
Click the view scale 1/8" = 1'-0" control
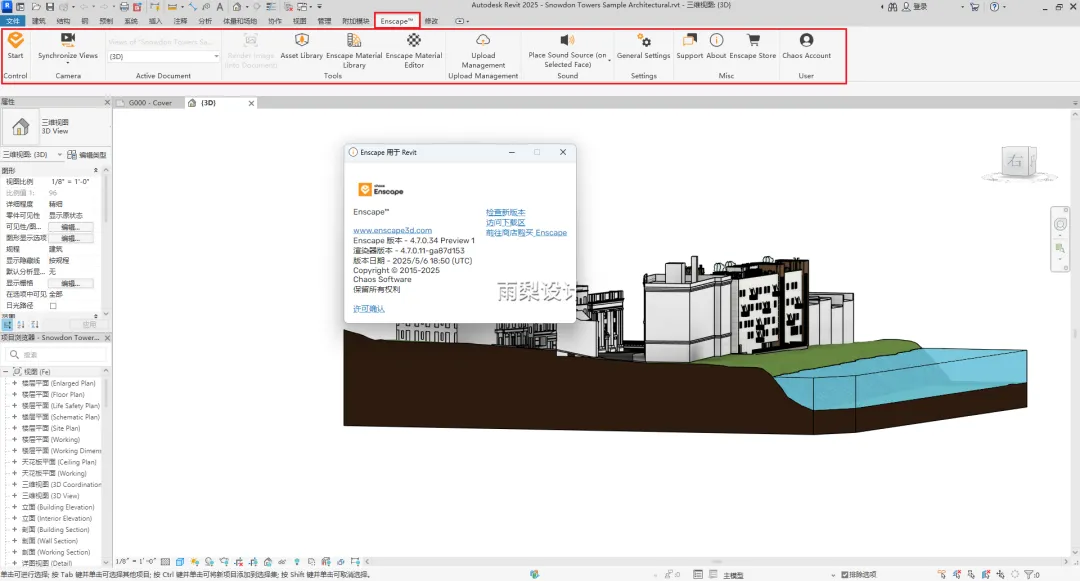[x=136, y=562]
